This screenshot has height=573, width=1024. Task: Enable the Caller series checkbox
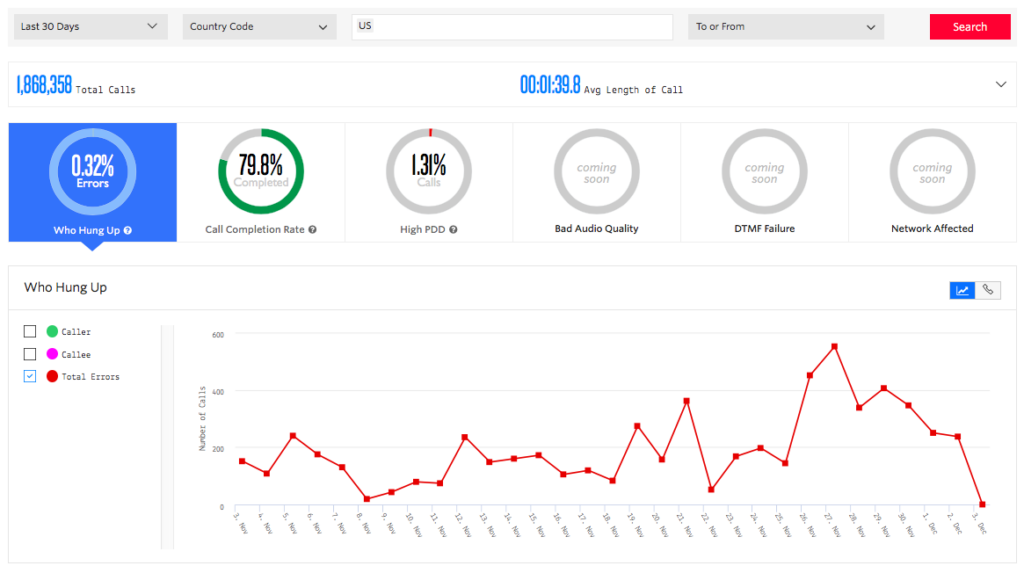point(30,331)
